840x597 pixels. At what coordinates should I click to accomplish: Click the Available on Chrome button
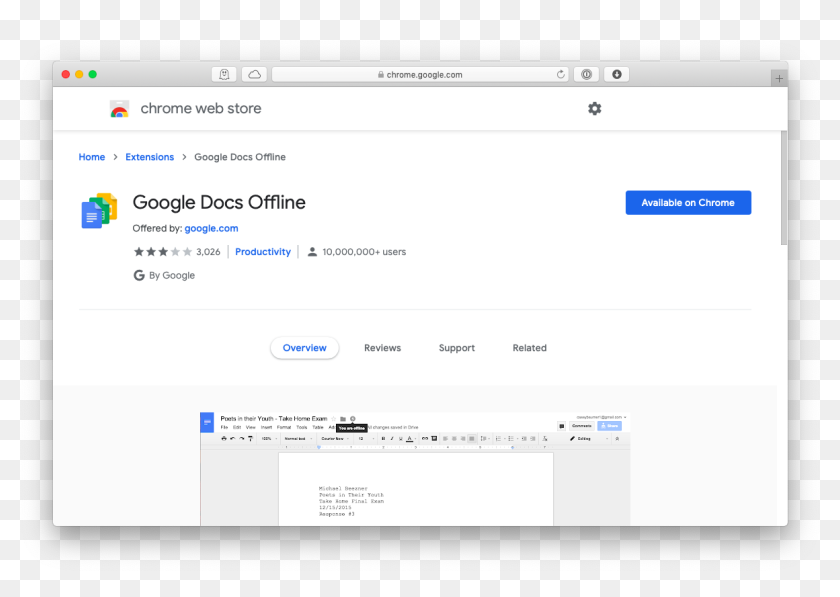tap(688, 203)
